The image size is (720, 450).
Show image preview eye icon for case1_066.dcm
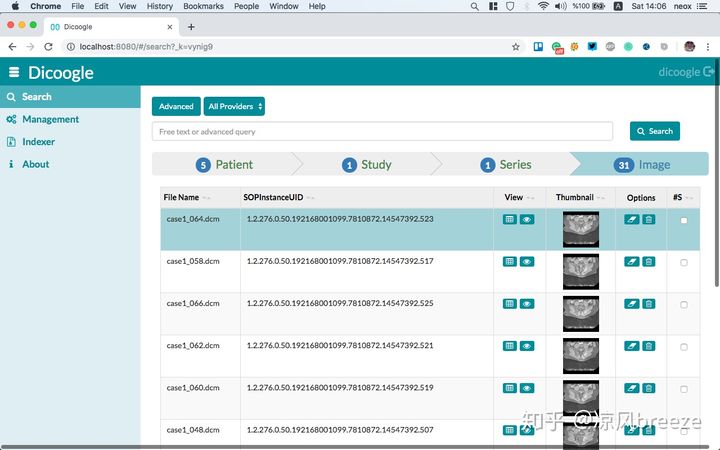pos(527,304)
